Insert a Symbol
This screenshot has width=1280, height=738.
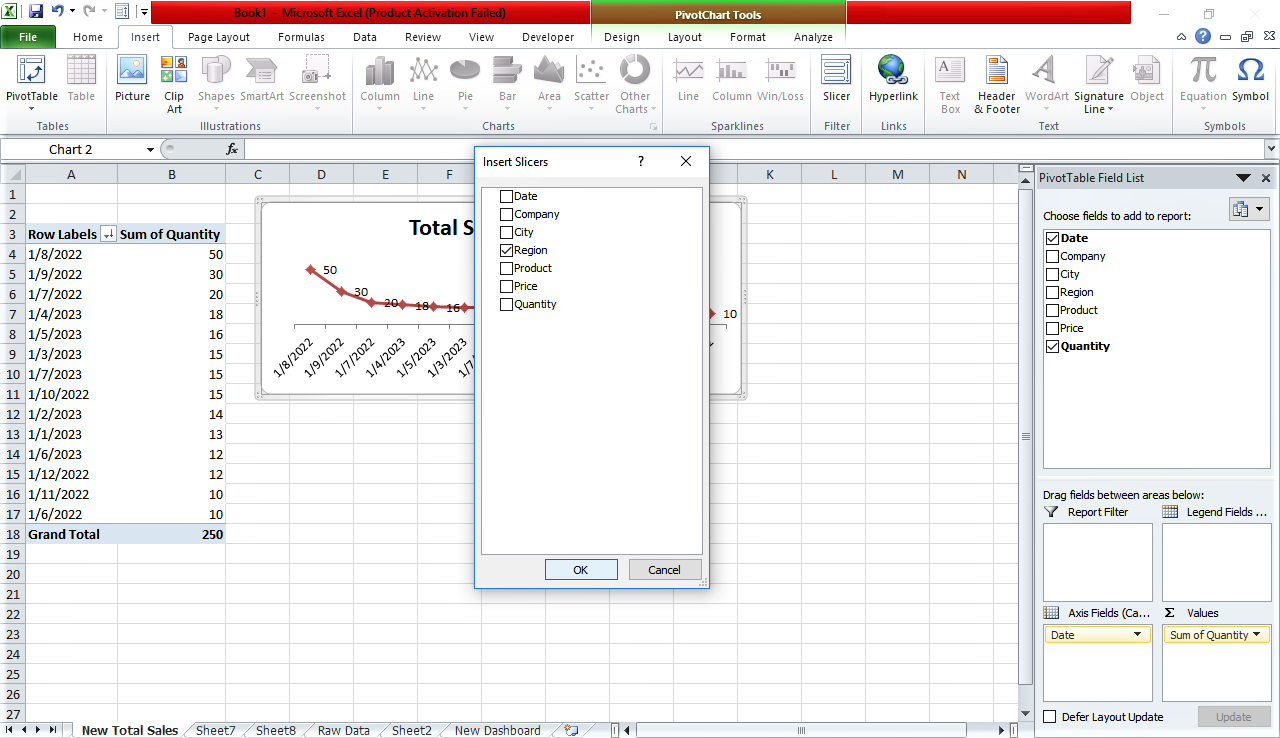pos(1250,80)
